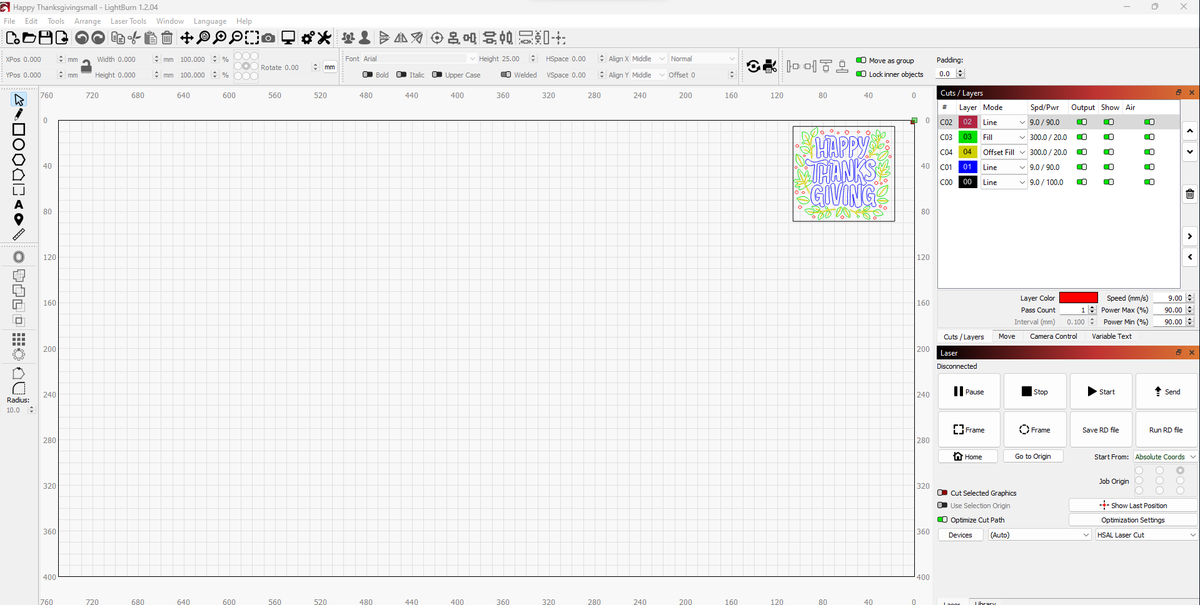Viewport: 1200px width, 605px height.
Task: Click Save RD file button
Action: point(1102,429)
